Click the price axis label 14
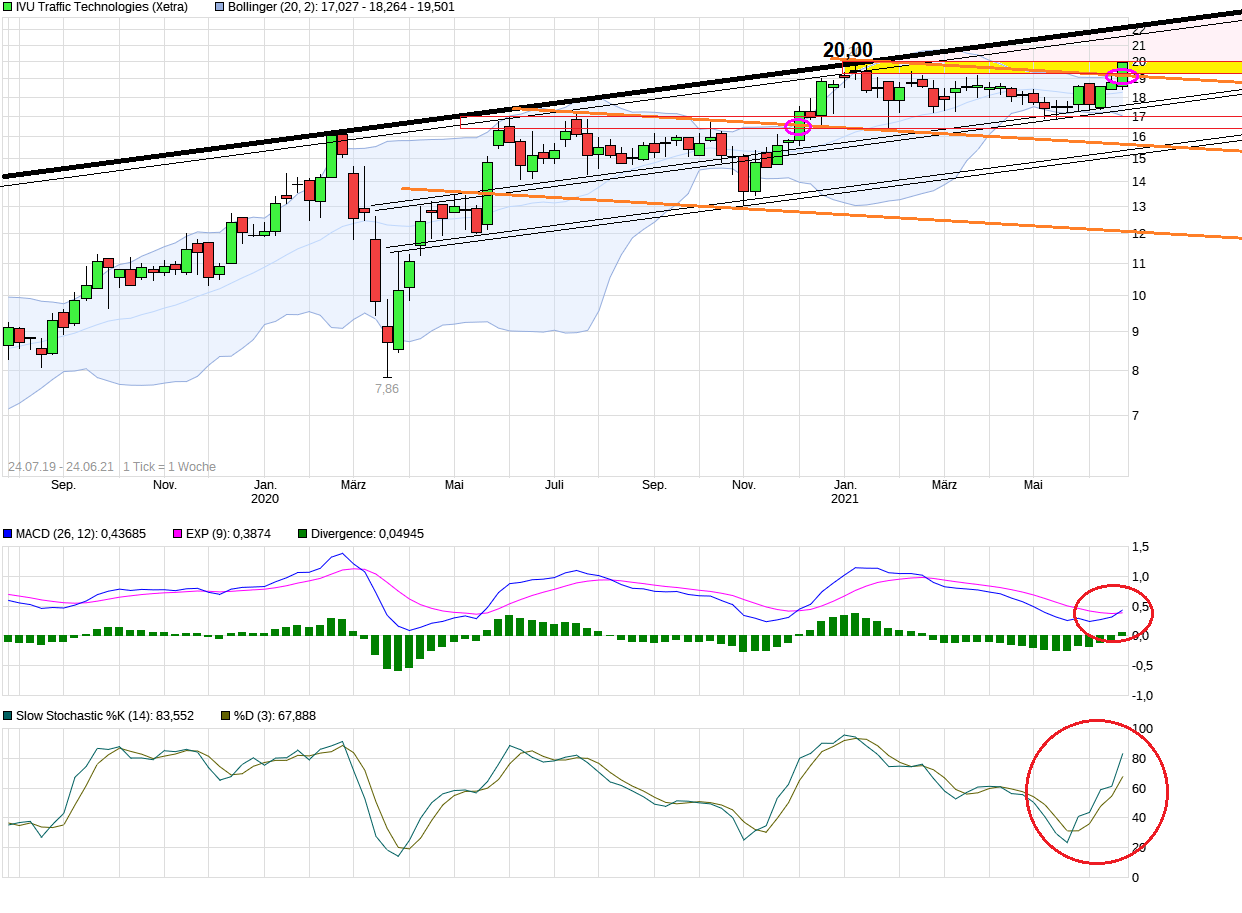The width and height of the screenshot is (1242, 913). (x=1138, y=182)
